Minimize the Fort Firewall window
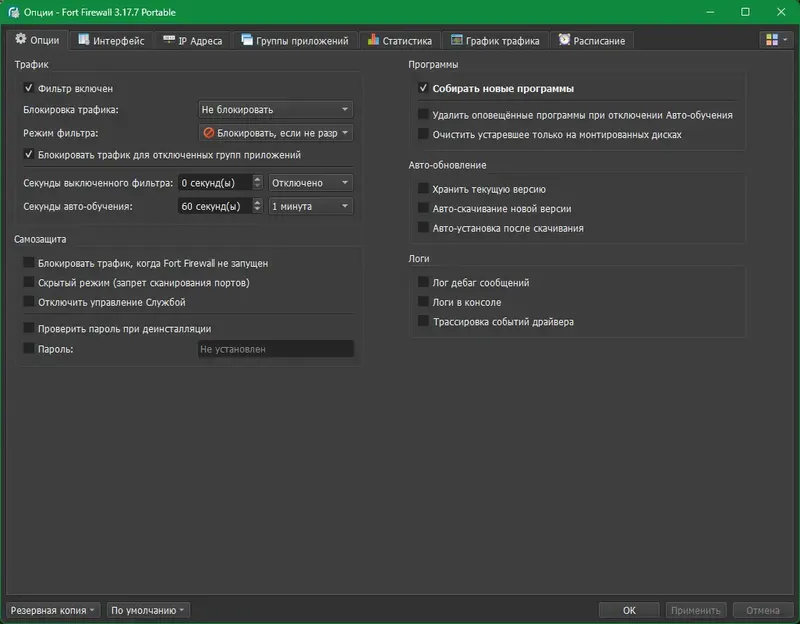This screenshot has height=624, width=800. pyautogui.click(x=710, y=12)
